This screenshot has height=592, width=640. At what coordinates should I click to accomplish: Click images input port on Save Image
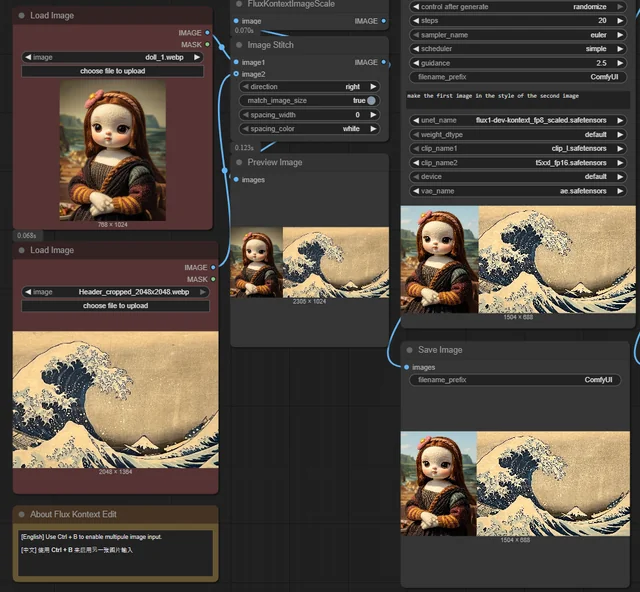coord(407,367)
